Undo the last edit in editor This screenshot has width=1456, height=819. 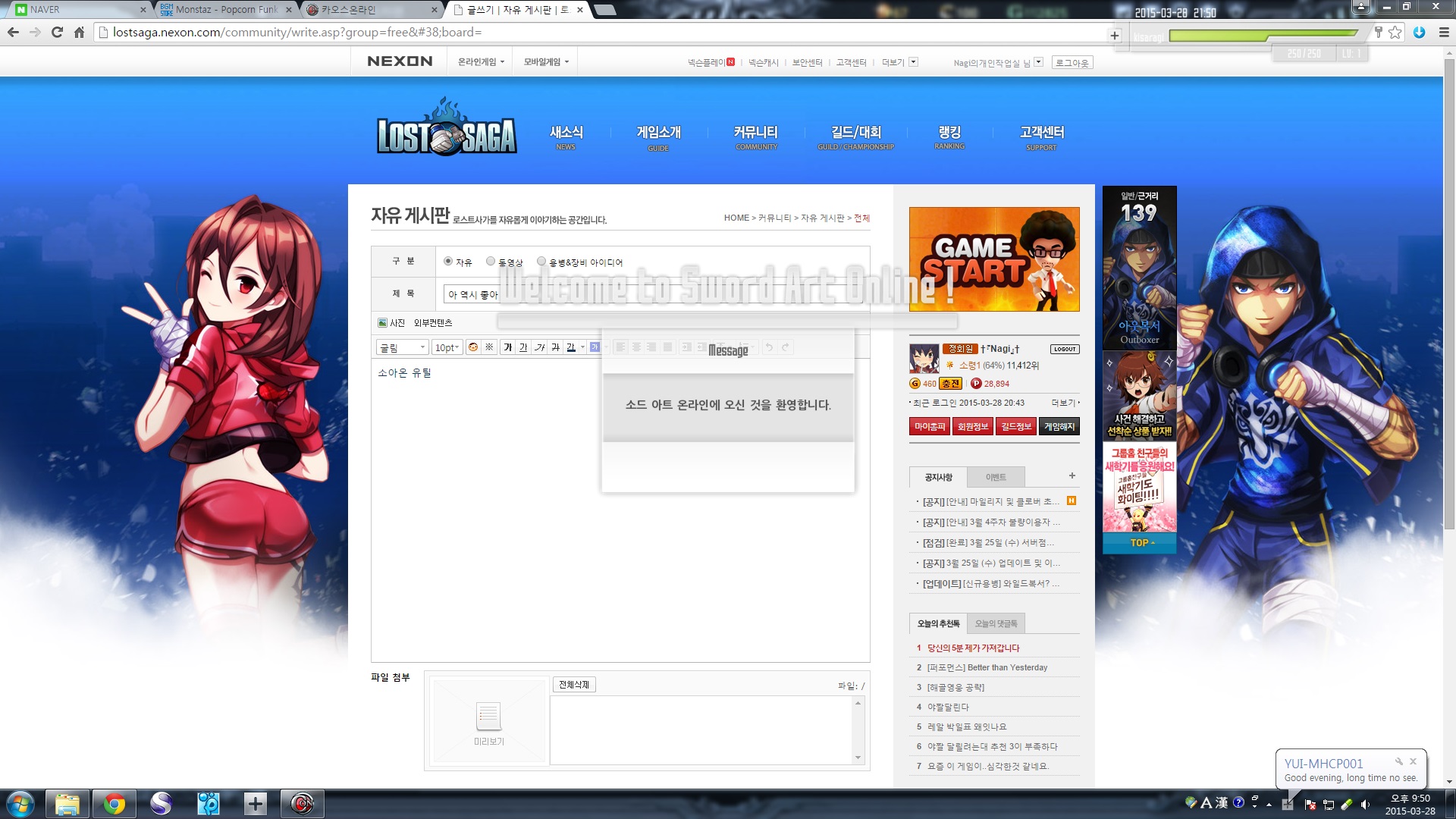point(769,347)
